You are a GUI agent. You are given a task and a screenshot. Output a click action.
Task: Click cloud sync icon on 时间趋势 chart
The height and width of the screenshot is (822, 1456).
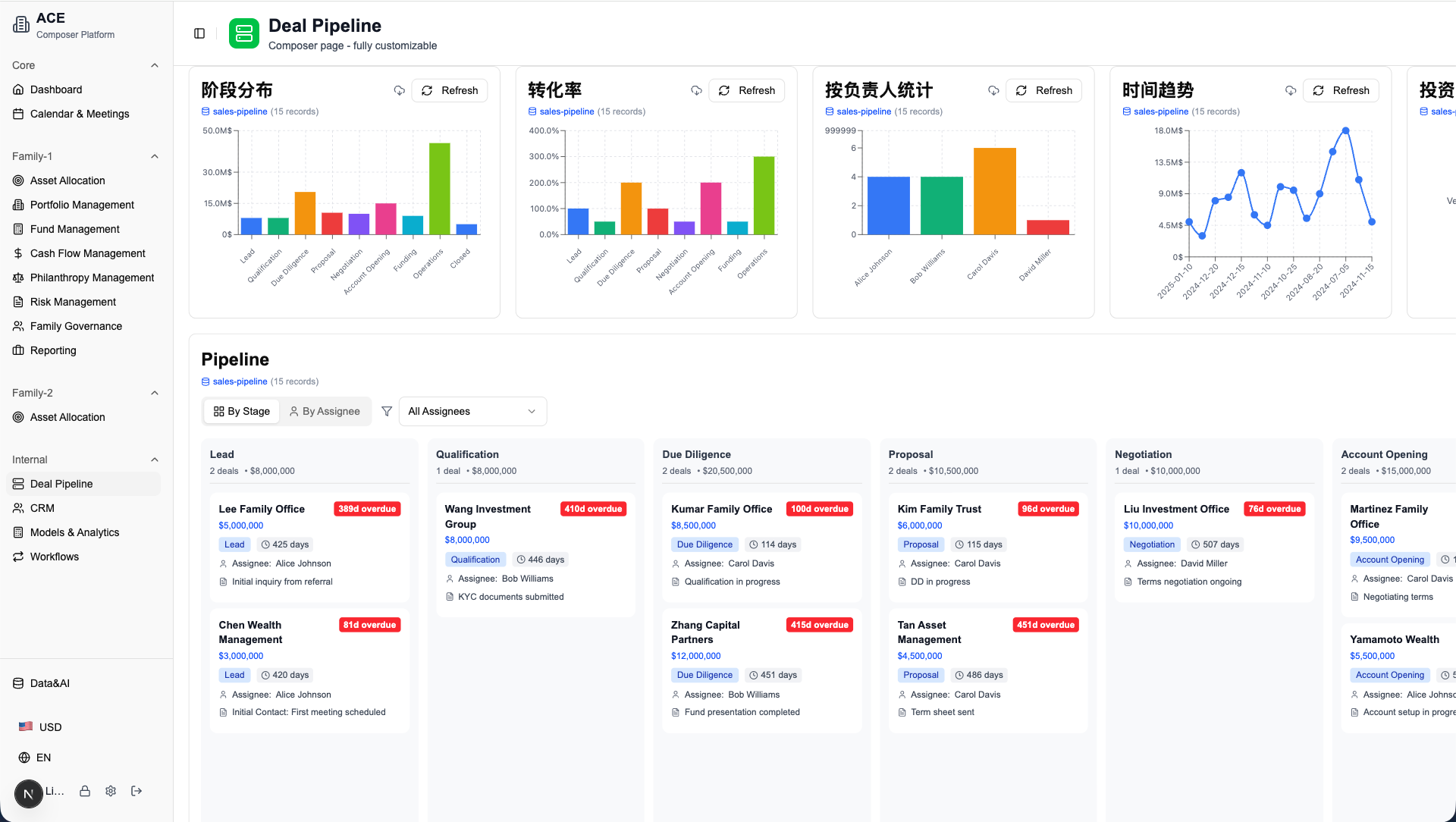tap(1290, 90)
